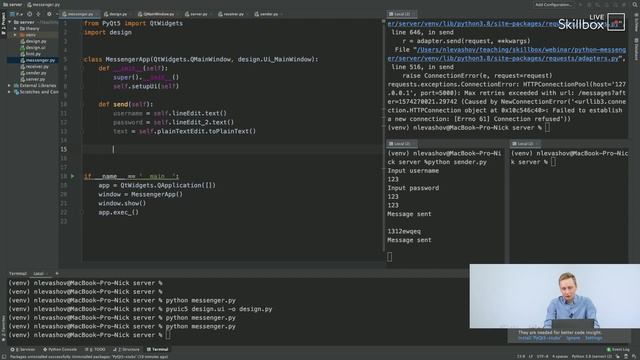
Task: Click the expand/collapse all icon in Project toolbar
Action: pos(38,14)
